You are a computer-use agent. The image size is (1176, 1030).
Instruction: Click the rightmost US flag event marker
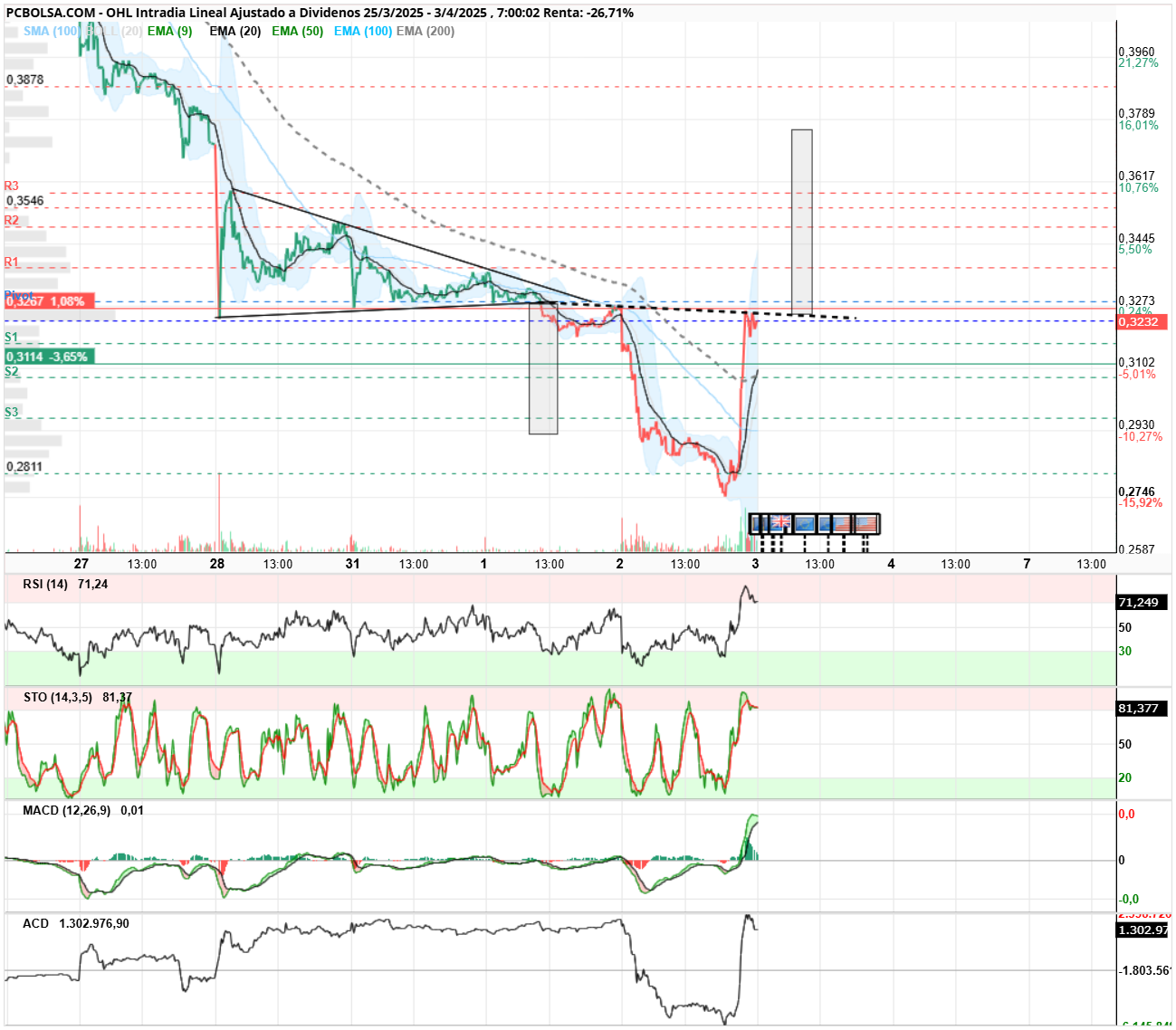click(866, 523)
